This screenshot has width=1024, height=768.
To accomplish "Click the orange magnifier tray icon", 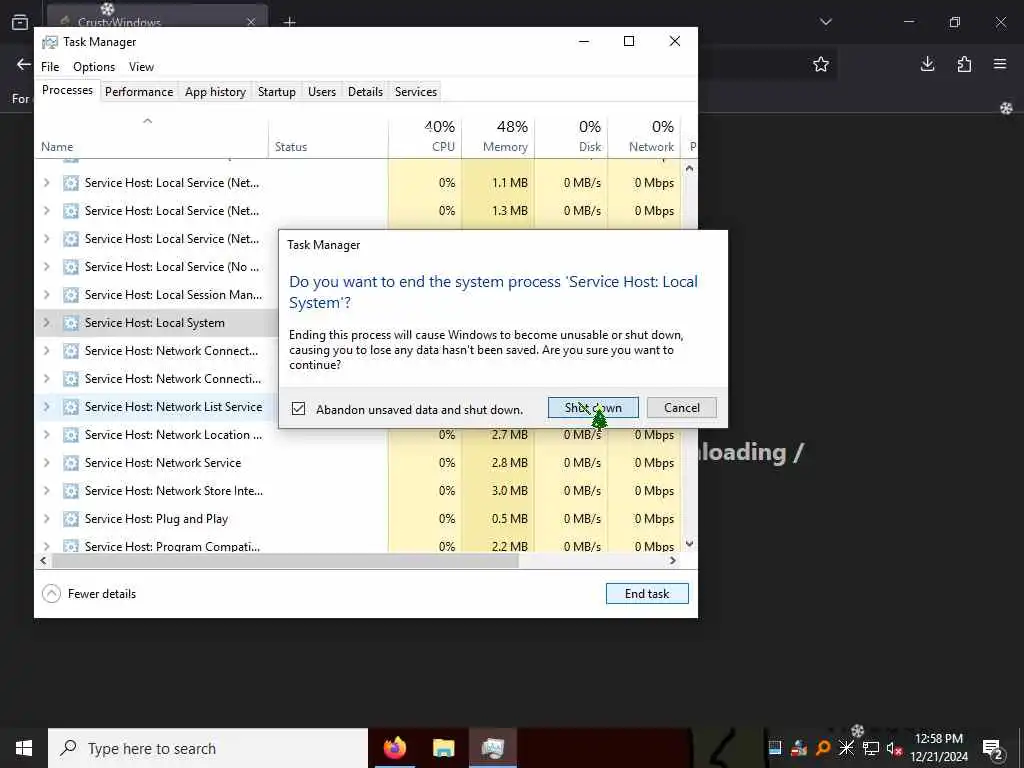I will coord(823,748).
